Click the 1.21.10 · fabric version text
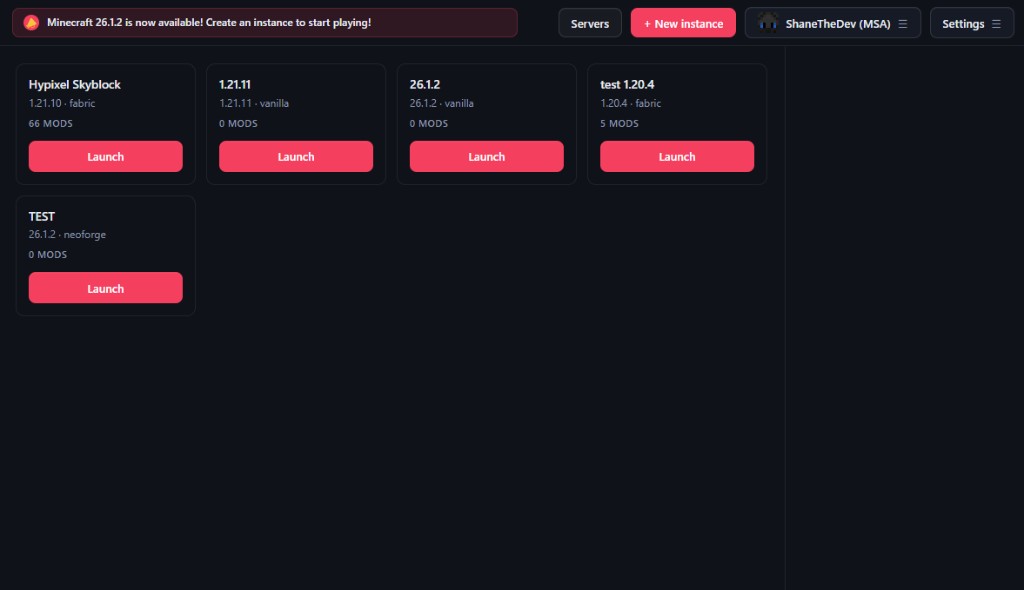1024x590 pixels. (x=62, y=103)
